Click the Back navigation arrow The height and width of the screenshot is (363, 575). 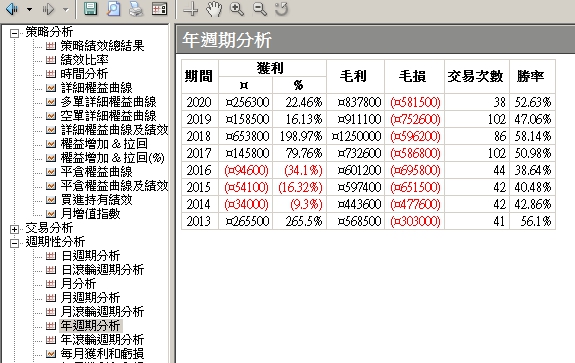[x=12, y=9]
